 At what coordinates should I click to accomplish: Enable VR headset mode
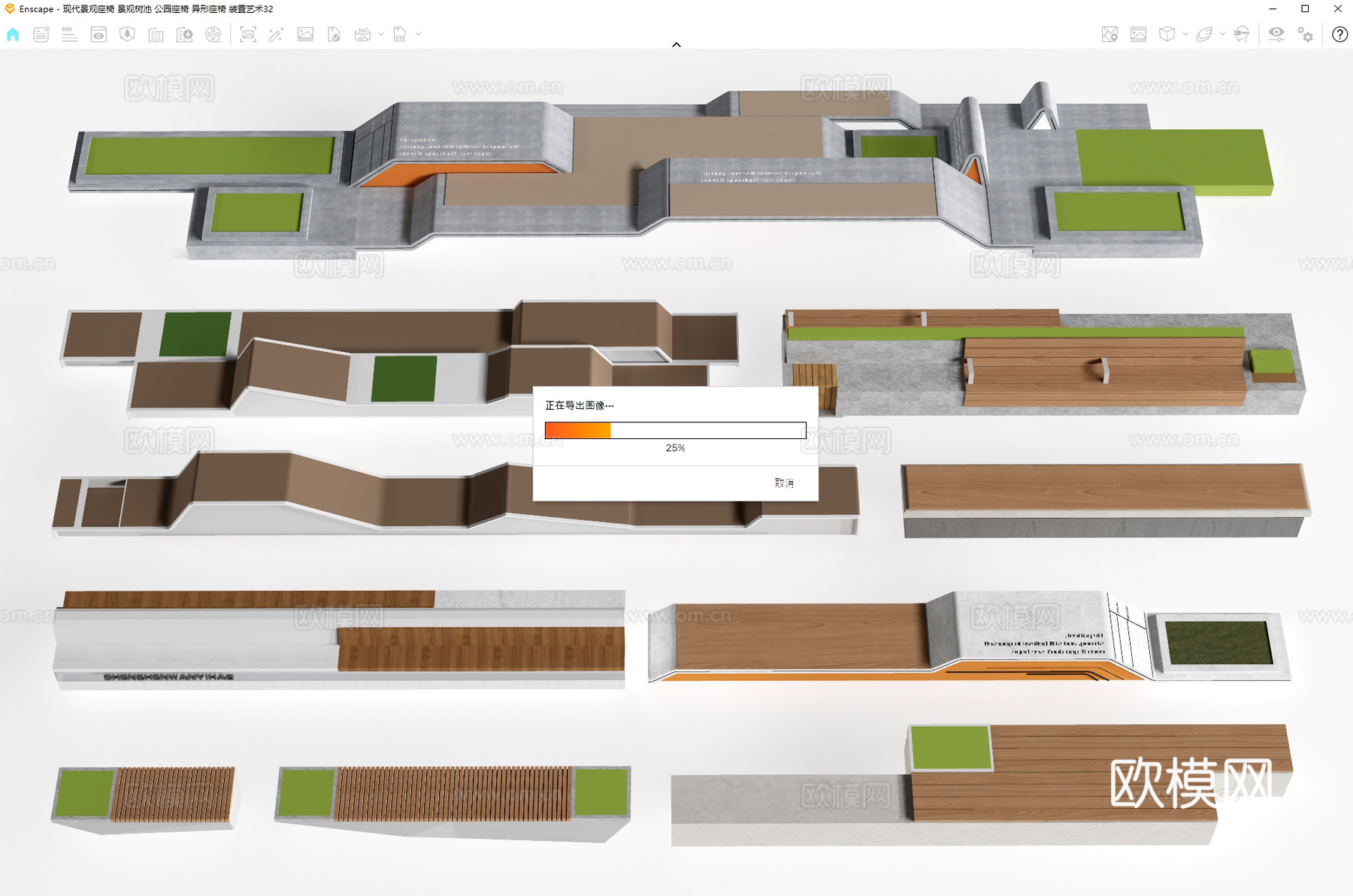coord(1242,35)
